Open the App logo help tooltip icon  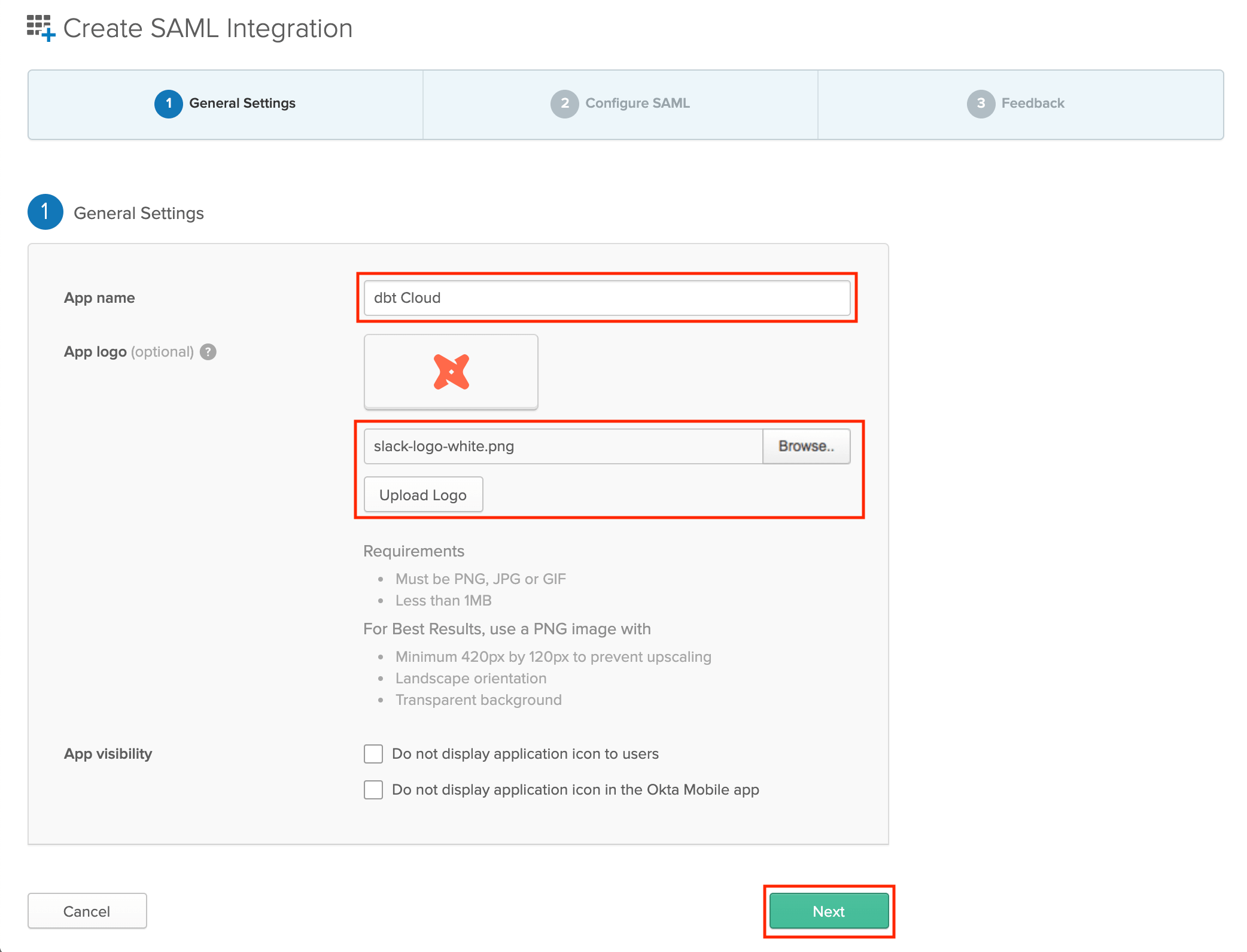click(207, 352)
